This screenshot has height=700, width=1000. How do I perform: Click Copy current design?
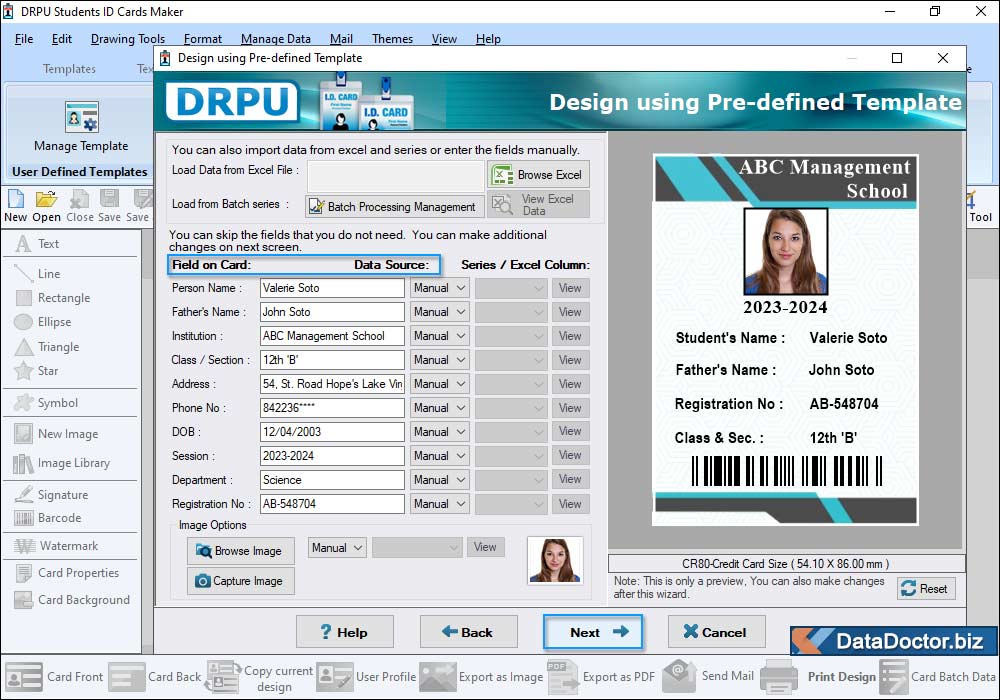pos(260,678)
